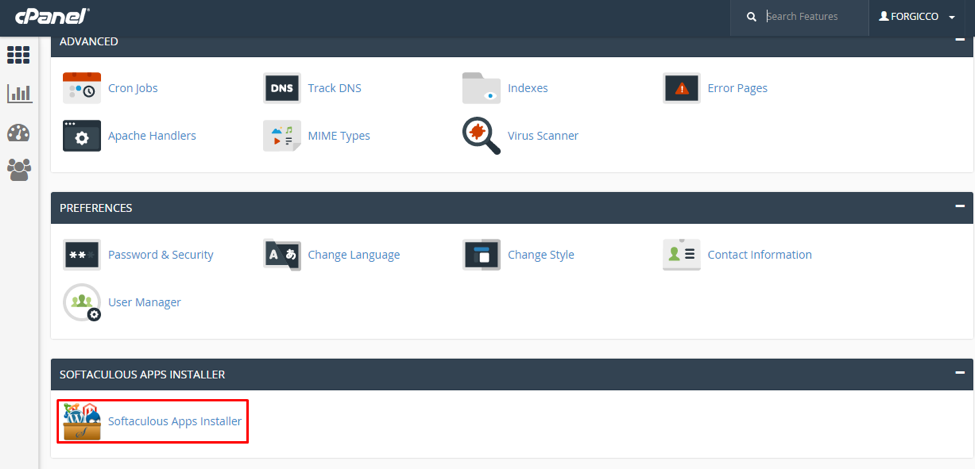Collapse the Softaculous Apps Installer section
975x469 pixels.
click(960, 372)
